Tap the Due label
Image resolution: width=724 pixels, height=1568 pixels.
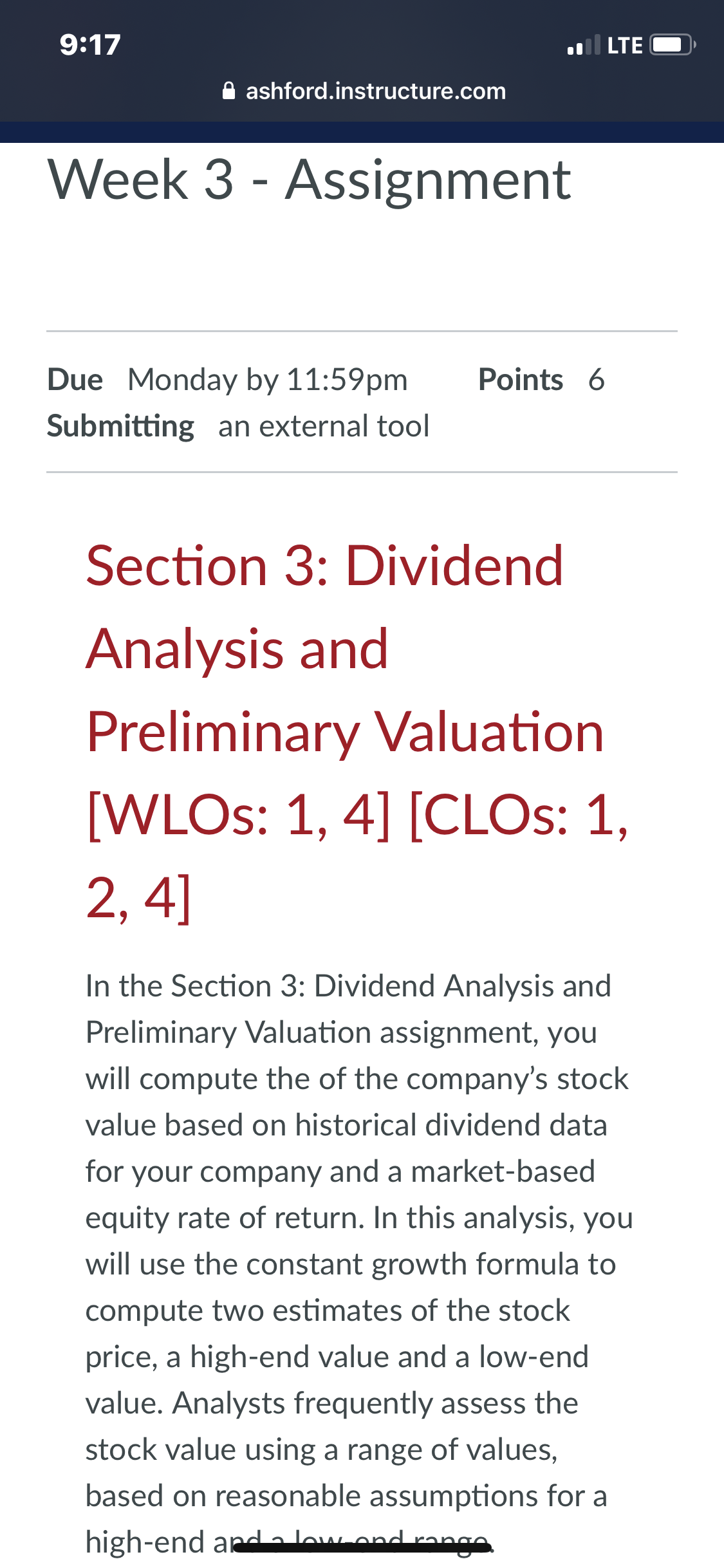[75, 380]
